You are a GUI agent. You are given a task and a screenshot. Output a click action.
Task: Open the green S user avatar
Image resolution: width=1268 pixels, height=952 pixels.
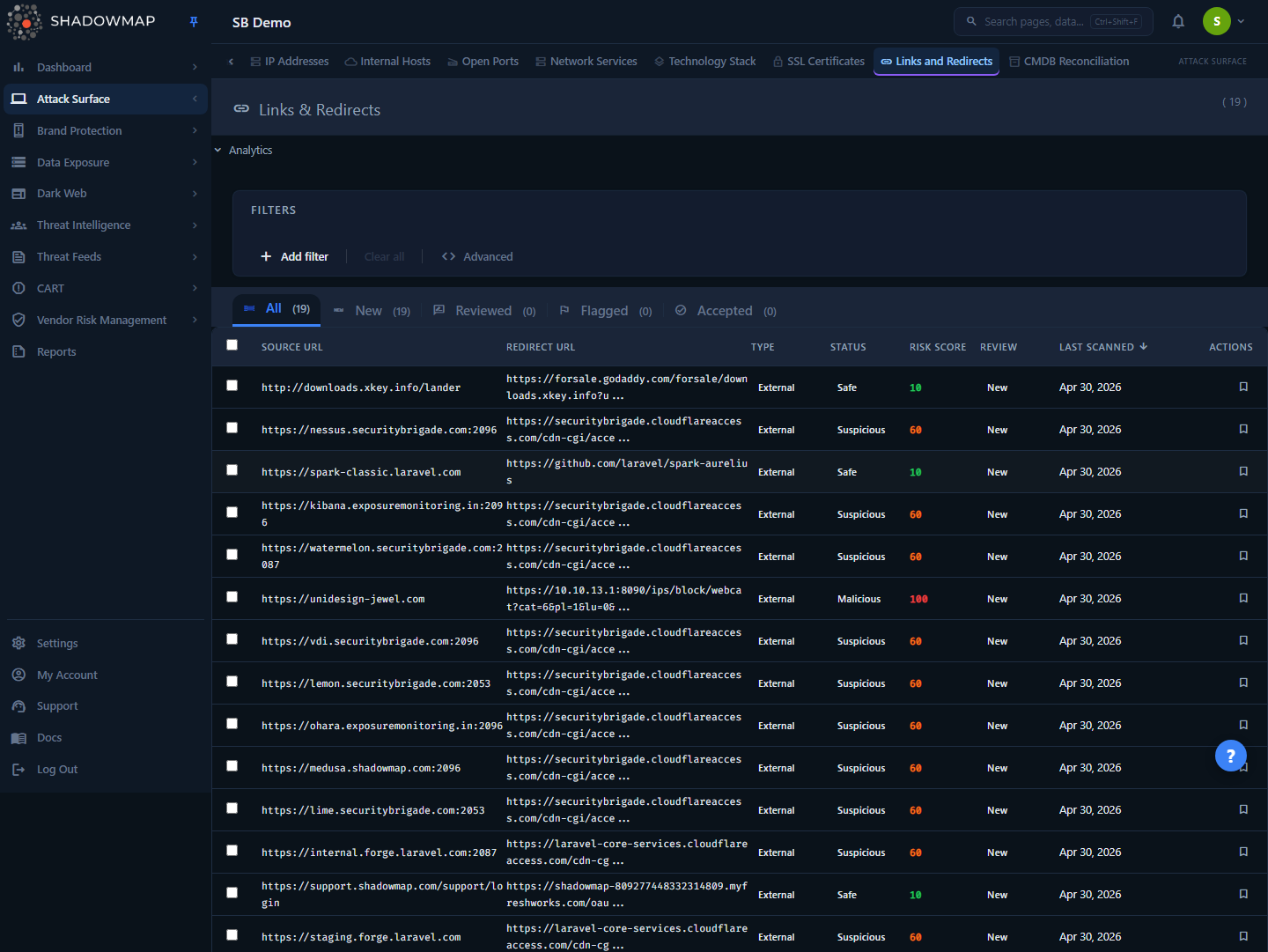click(1217, 22)
